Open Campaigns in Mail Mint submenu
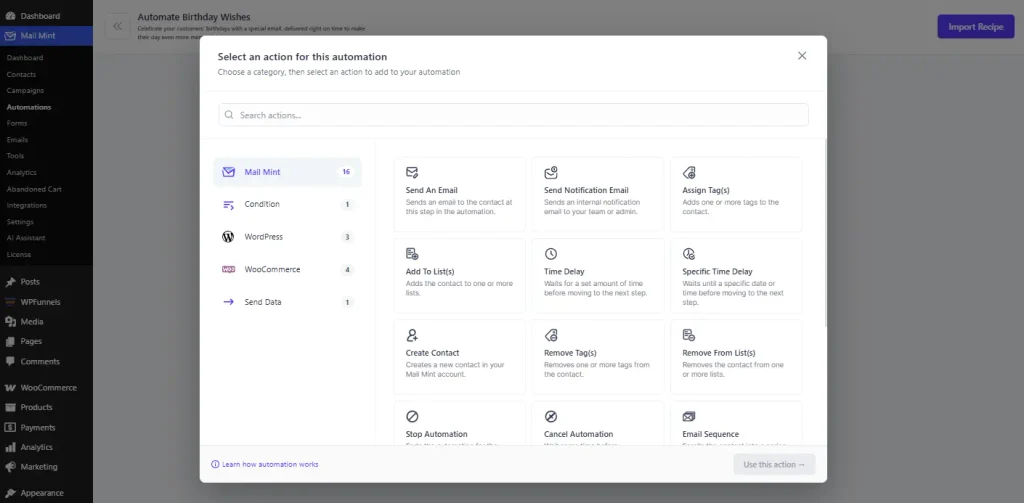Viewport: 1024px width, 503px height. pos(25,91)
